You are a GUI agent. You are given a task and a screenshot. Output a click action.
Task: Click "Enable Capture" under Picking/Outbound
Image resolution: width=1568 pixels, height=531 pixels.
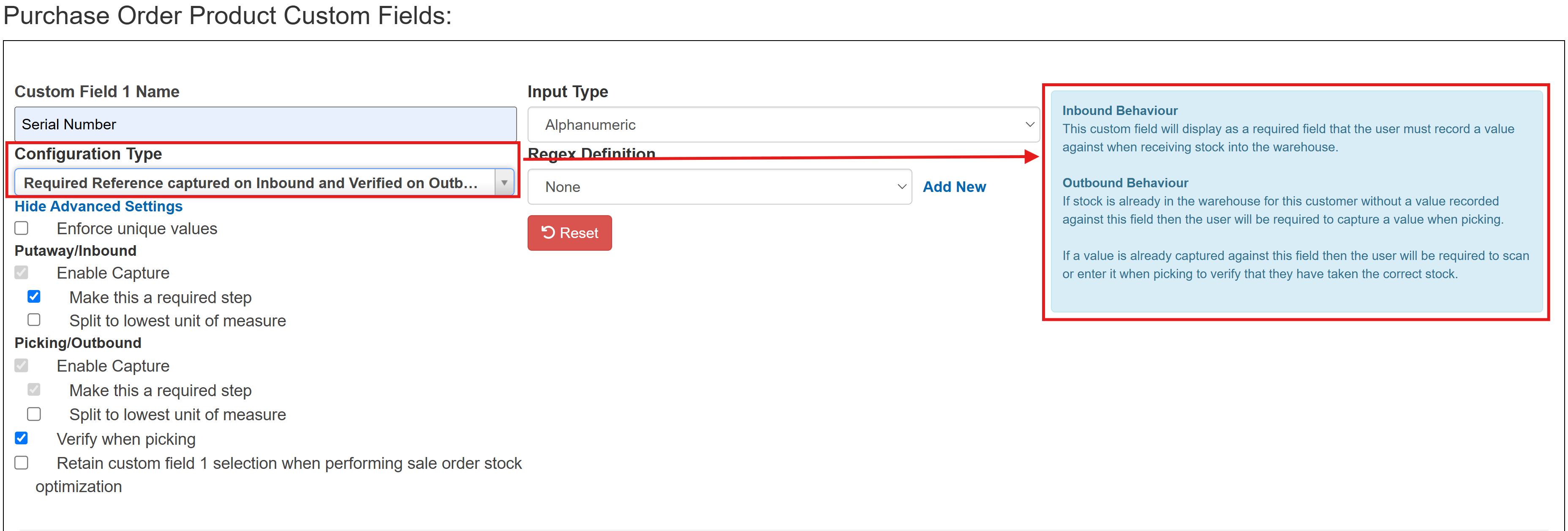pyautogui.click(x=21, y=365)
